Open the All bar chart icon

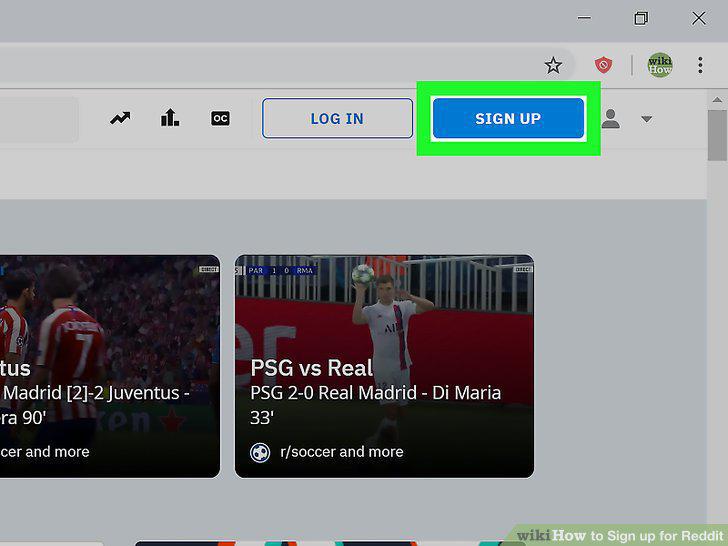click(x=170, y=118)
